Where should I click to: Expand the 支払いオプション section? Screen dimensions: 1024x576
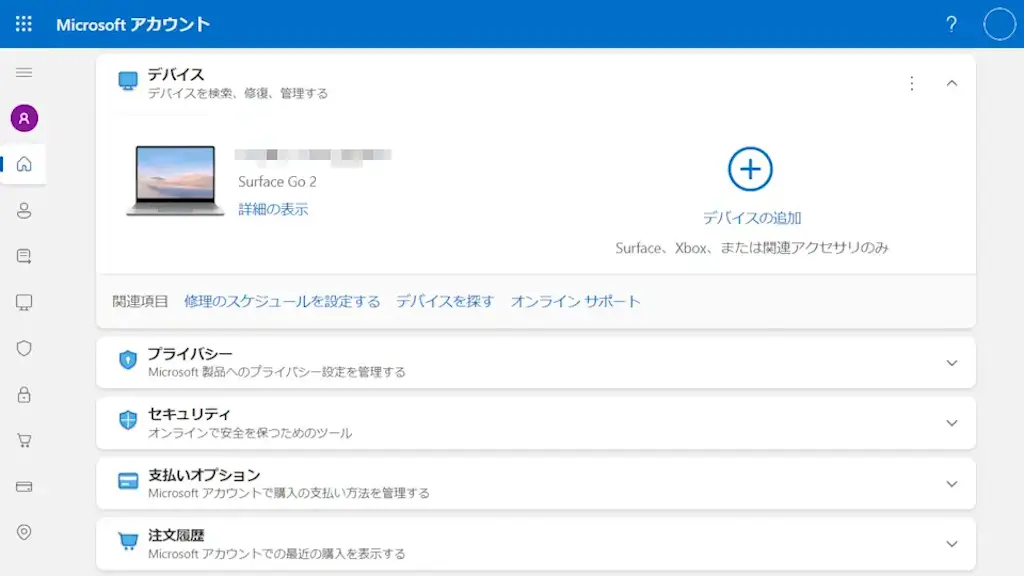pyautogui.click(x=951, y=484)
